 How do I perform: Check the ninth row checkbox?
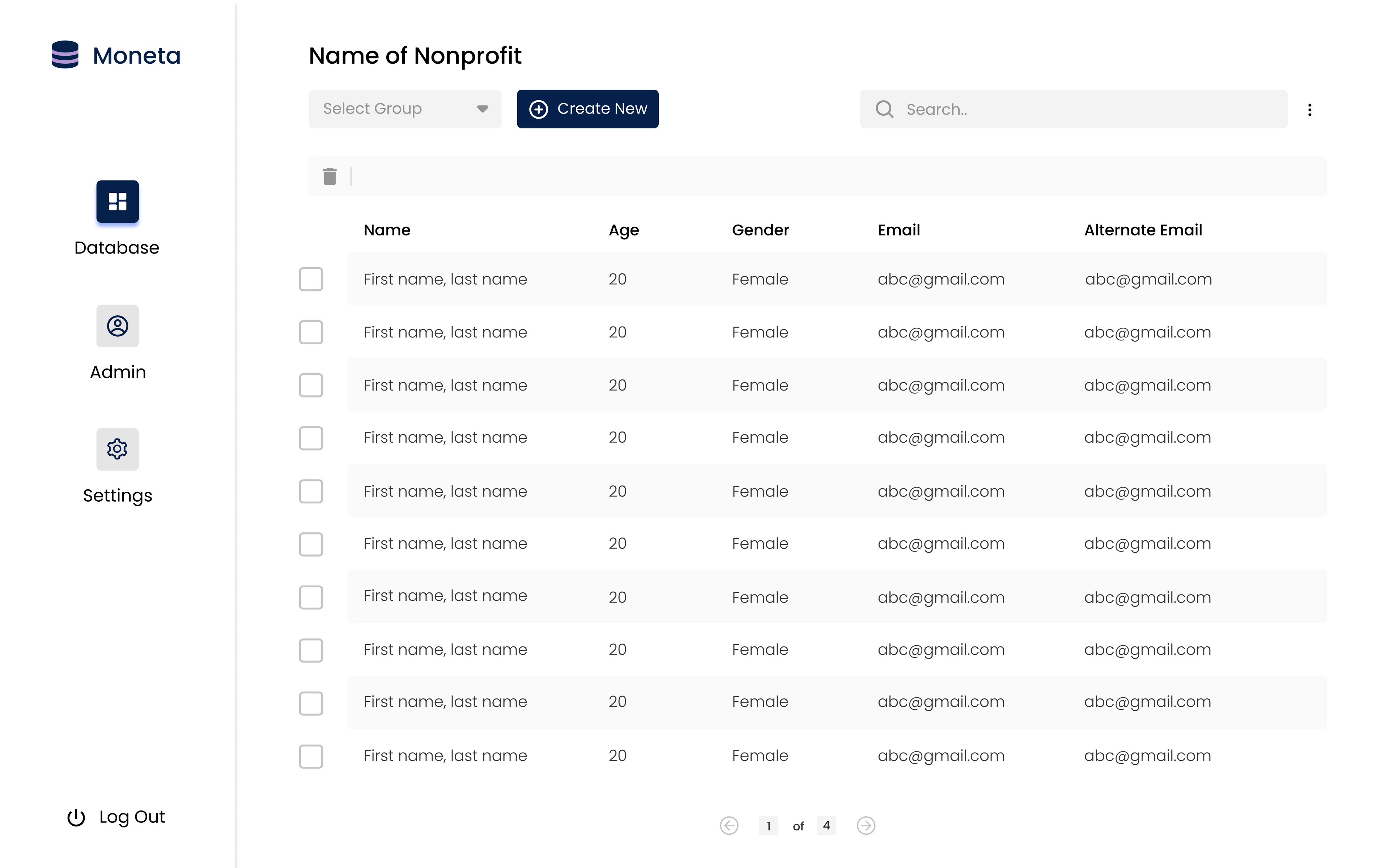pos(311,703)
